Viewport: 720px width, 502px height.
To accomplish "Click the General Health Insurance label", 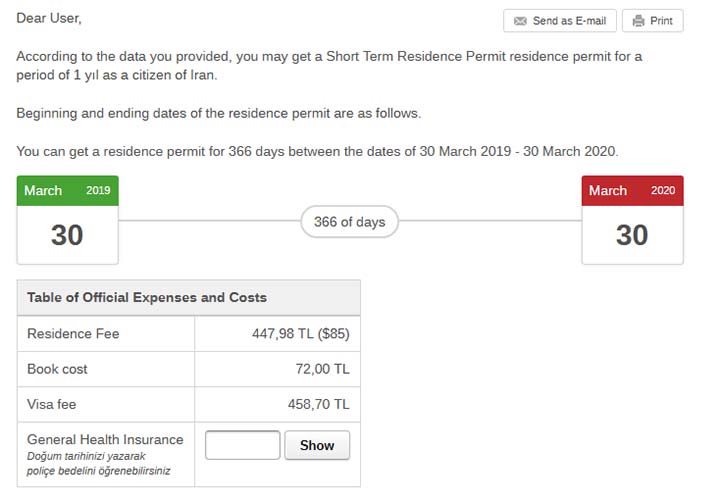I will pos(105,440).
